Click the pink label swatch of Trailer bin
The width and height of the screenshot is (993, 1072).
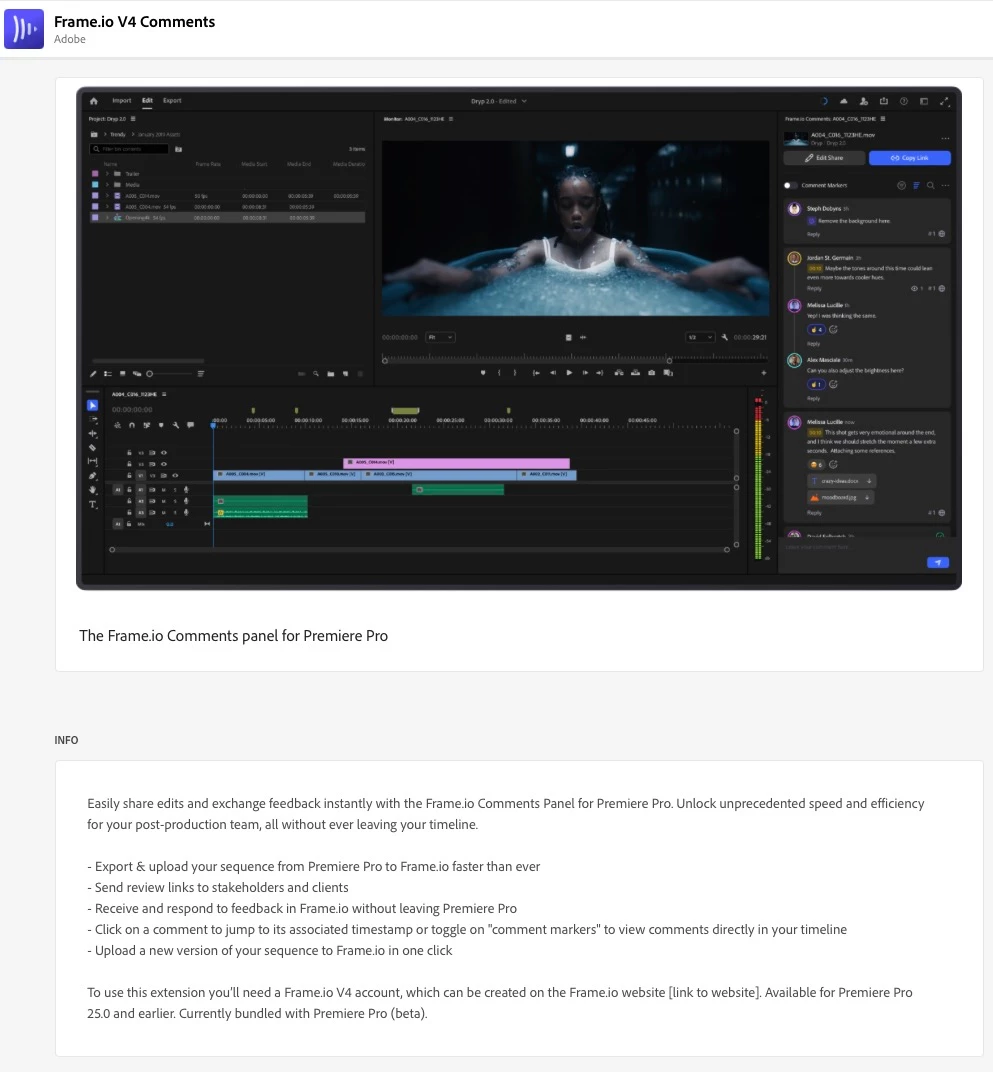(x=95, y=174)
